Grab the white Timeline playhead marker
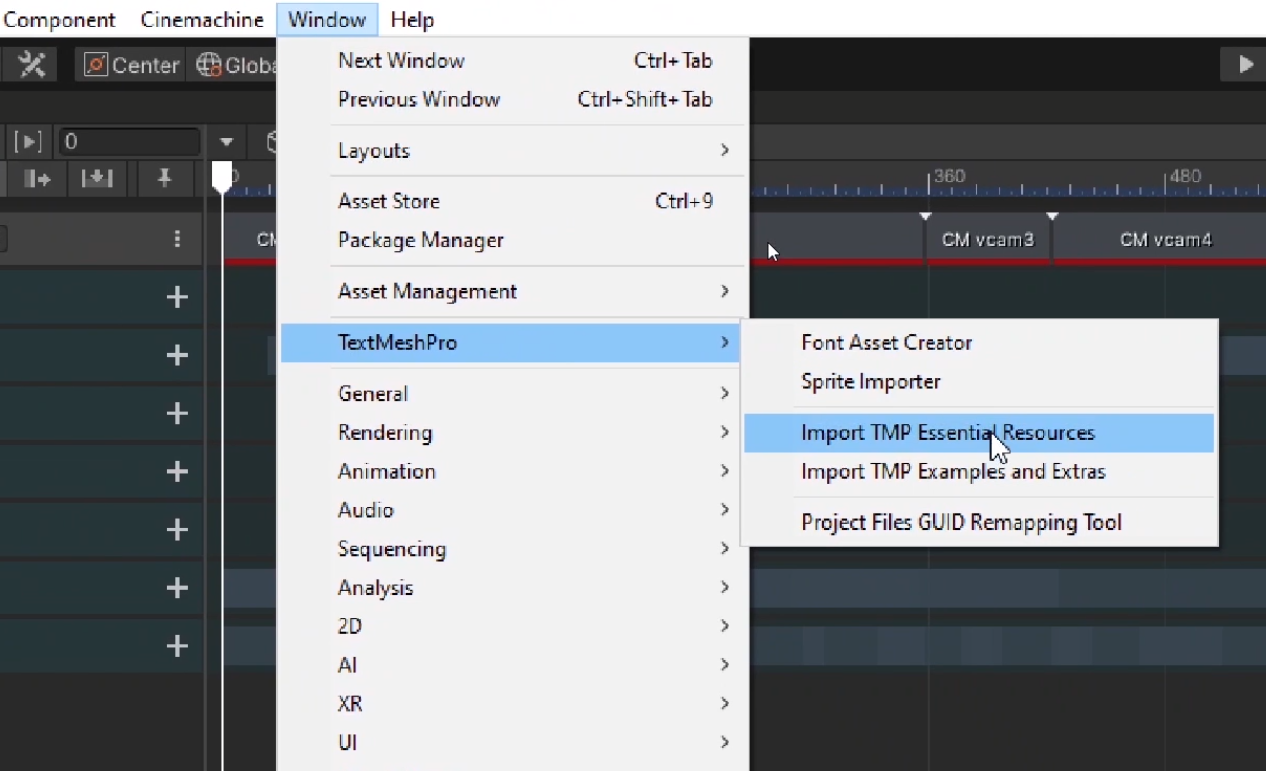The width and height of the screenshot is (1266, 771). coord(222,176)
